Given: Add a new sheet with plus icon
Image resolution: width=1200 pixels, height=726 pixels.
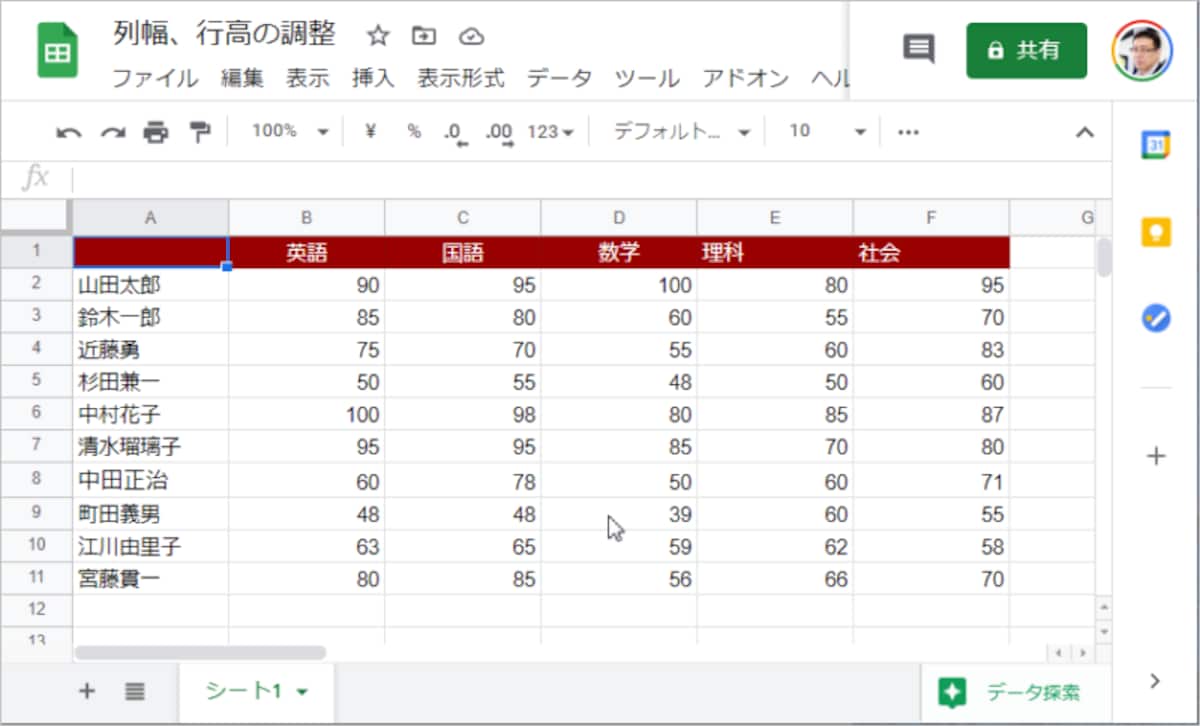Looking at the screenshot, I should point(87,691).
